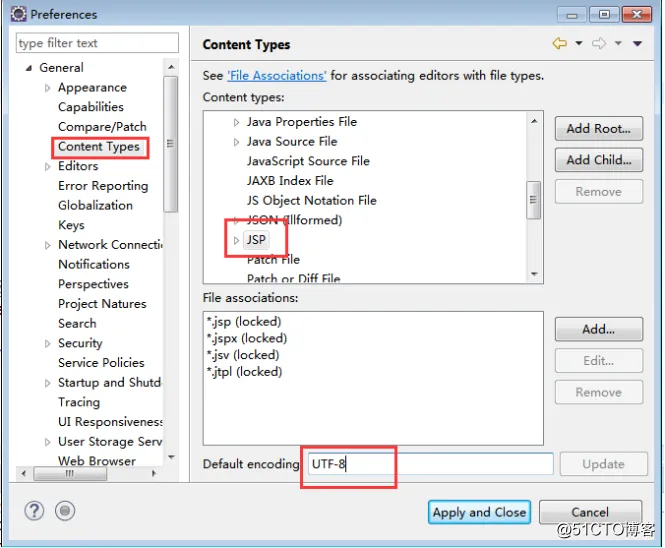Select *.jsv (locked) file association
This screenshot has height=548, width=665.
(x=243, y=355)
